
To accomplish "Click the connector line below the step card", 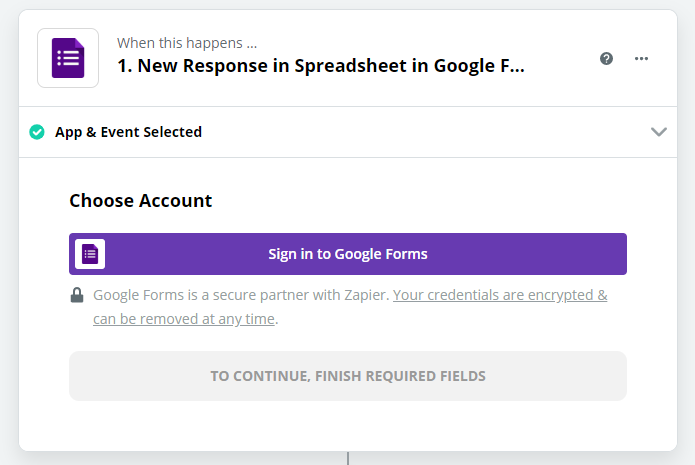I will click(348, 458).
